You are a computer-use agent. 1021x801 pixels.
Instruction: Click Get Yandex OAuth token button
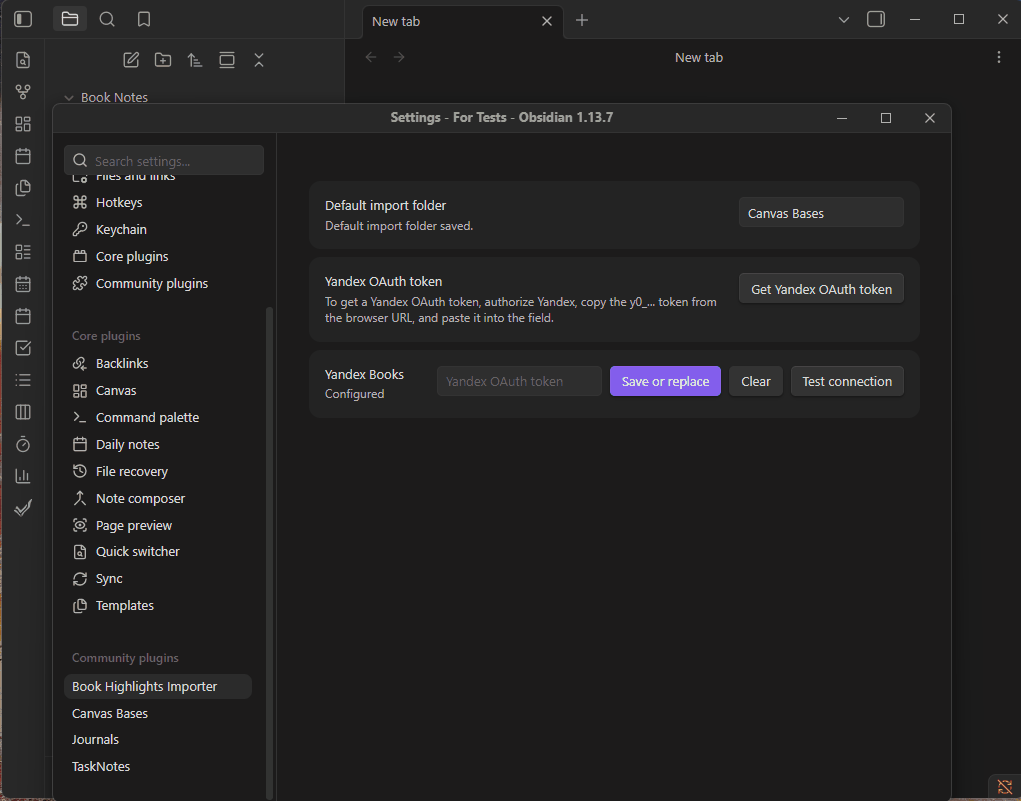point(820,289)
